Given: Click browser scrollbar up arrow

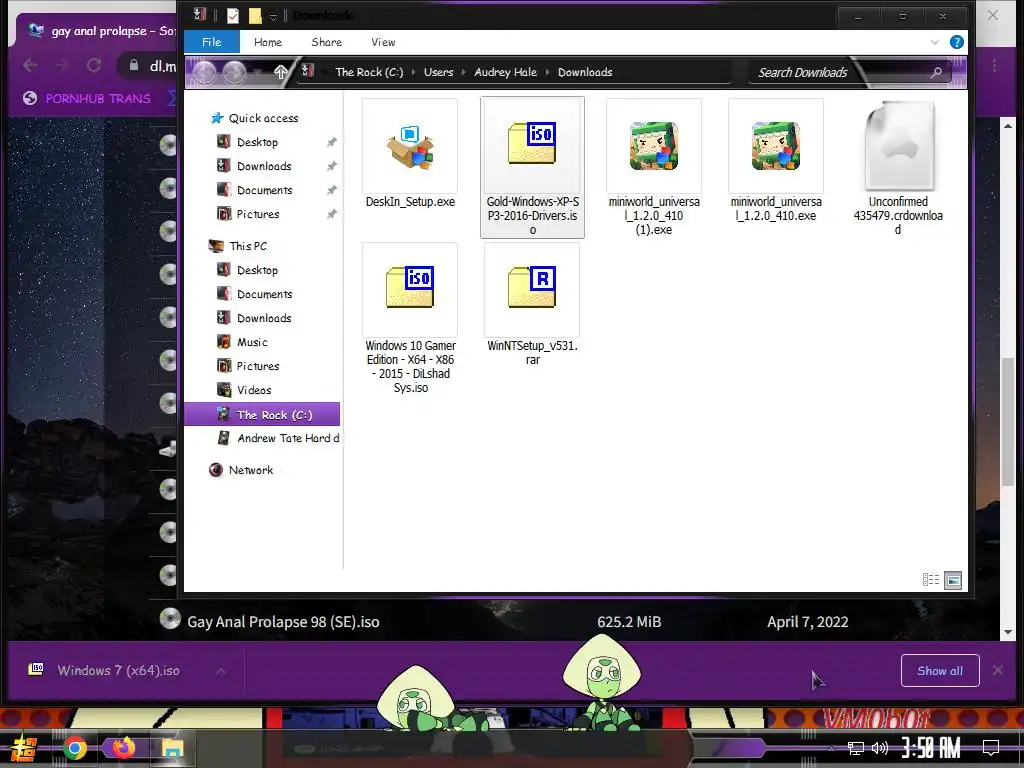Looking at the screenshot, I should [1008, 125].
